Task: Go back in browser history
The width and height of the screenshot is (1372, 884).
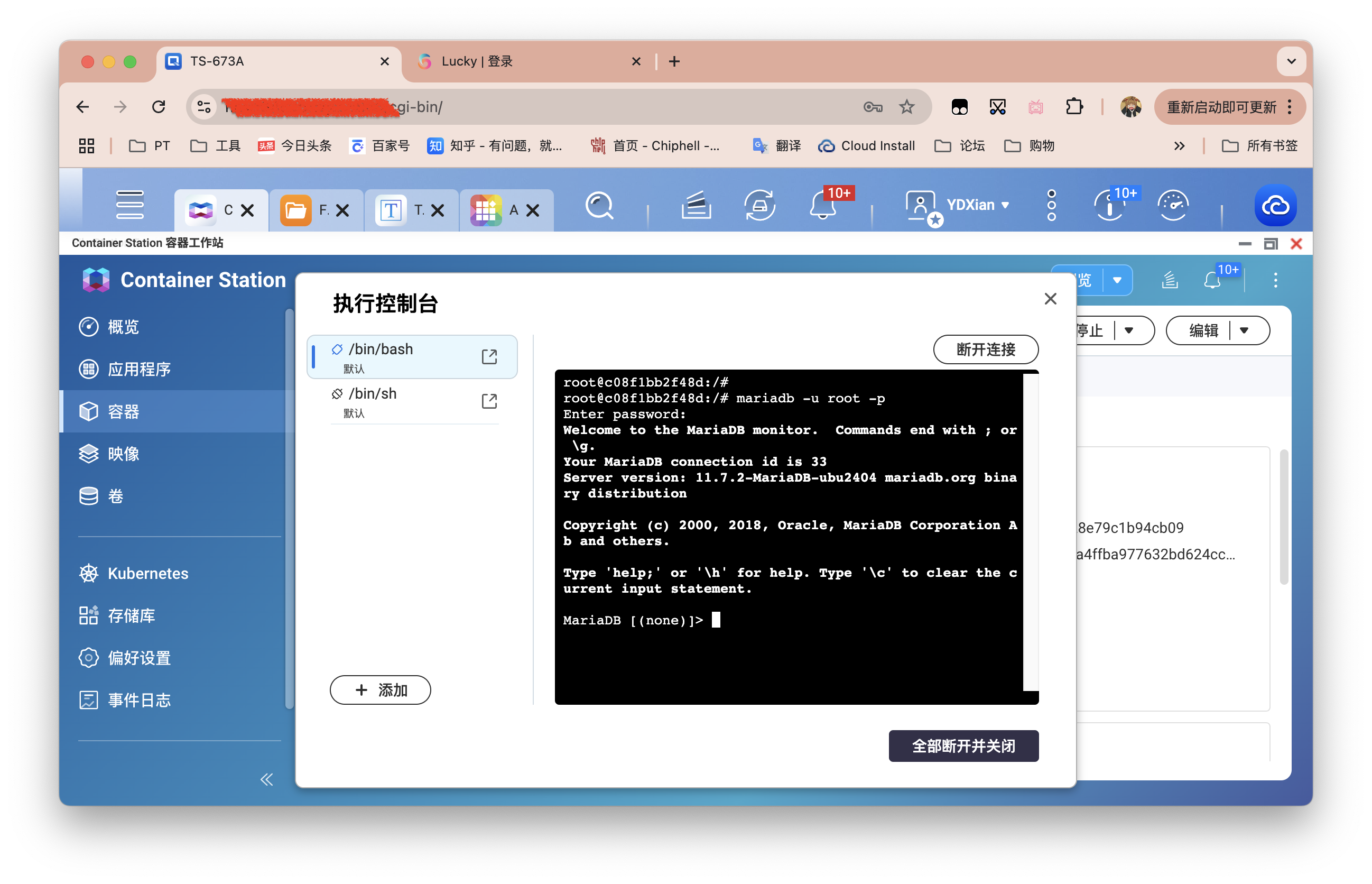Action: click(x=82, y=107)
